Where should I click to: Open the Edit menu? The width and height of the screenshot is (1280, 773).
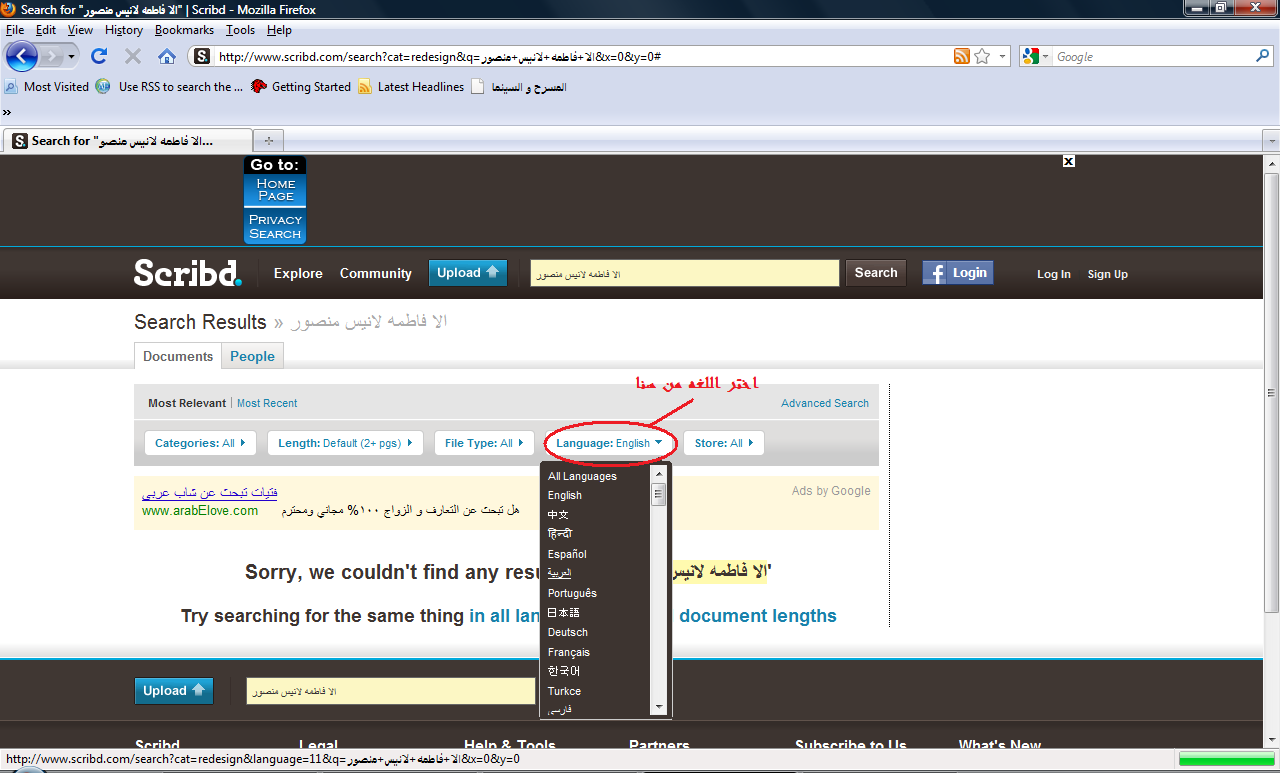coord(46,30)
